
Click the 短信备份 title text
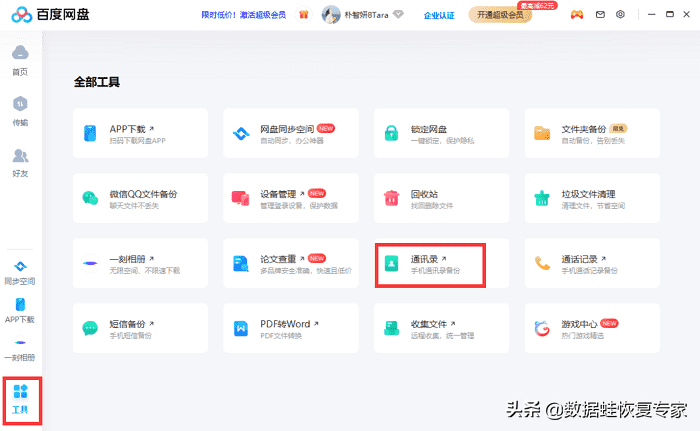tap(127, 324)
